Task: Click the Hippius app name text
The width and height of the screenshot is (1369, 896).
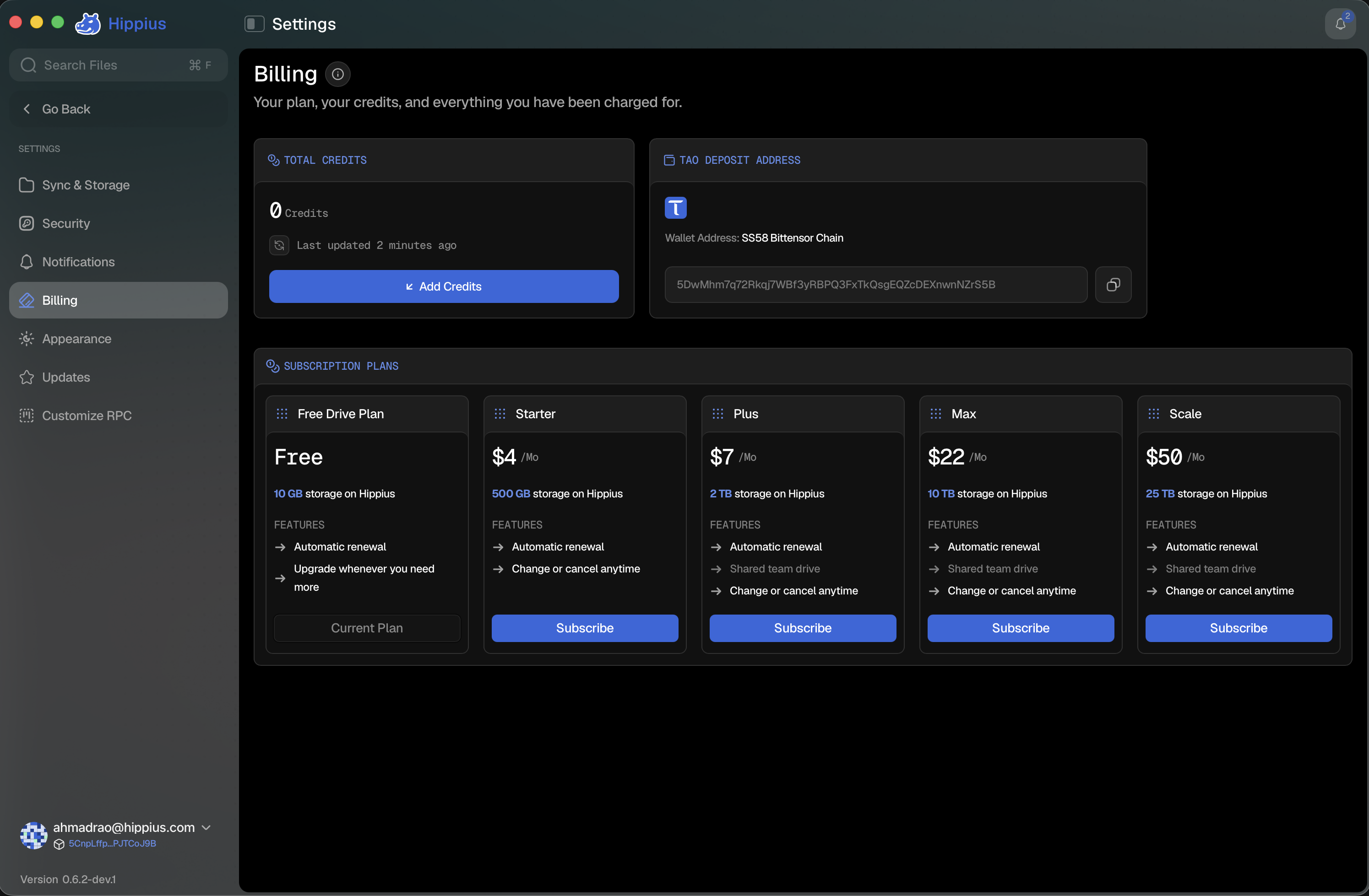Action: [x=137, y=23]
